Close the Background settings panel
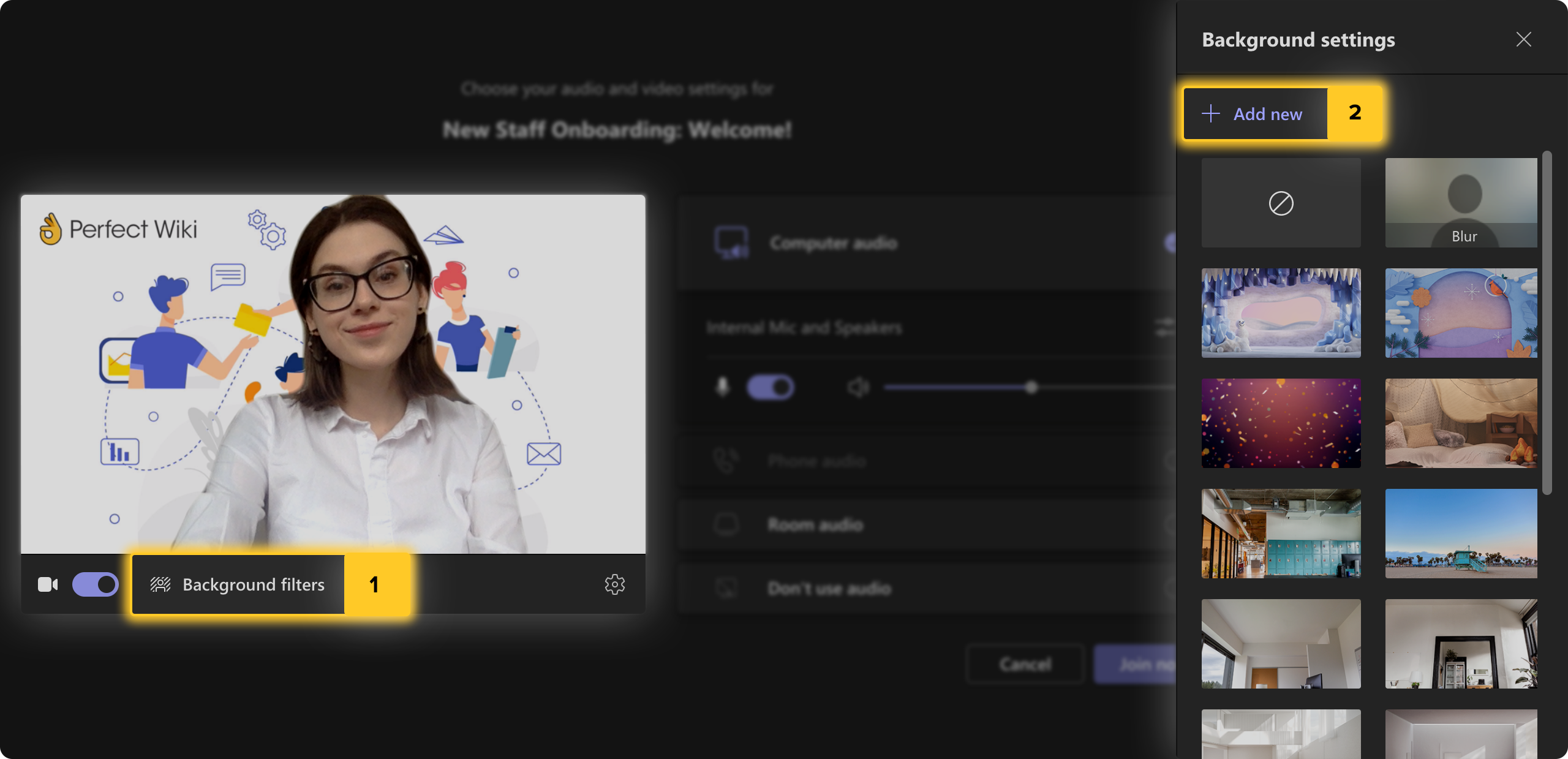The width and height of the screenshot is (1568, 759). 1523,39
